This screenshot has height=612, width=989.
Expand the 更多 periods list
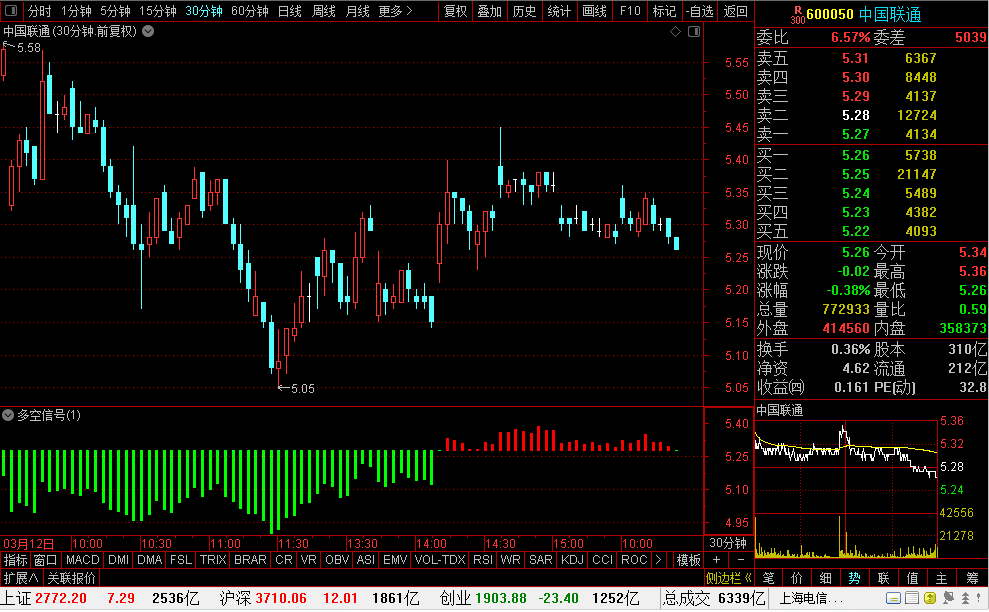[395, 11]
